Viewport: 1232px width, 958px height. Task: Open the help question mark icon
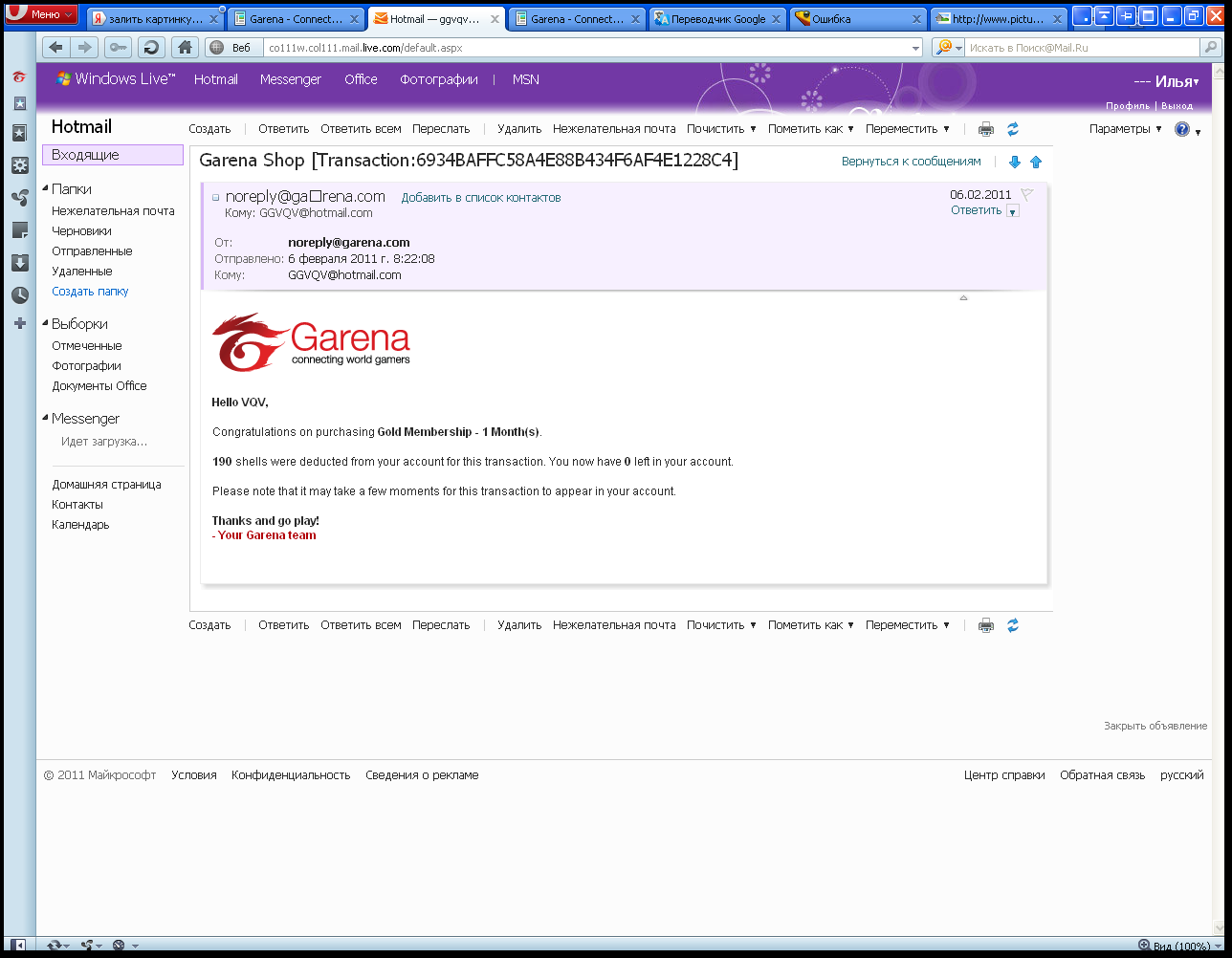[x=1182, y=129]
